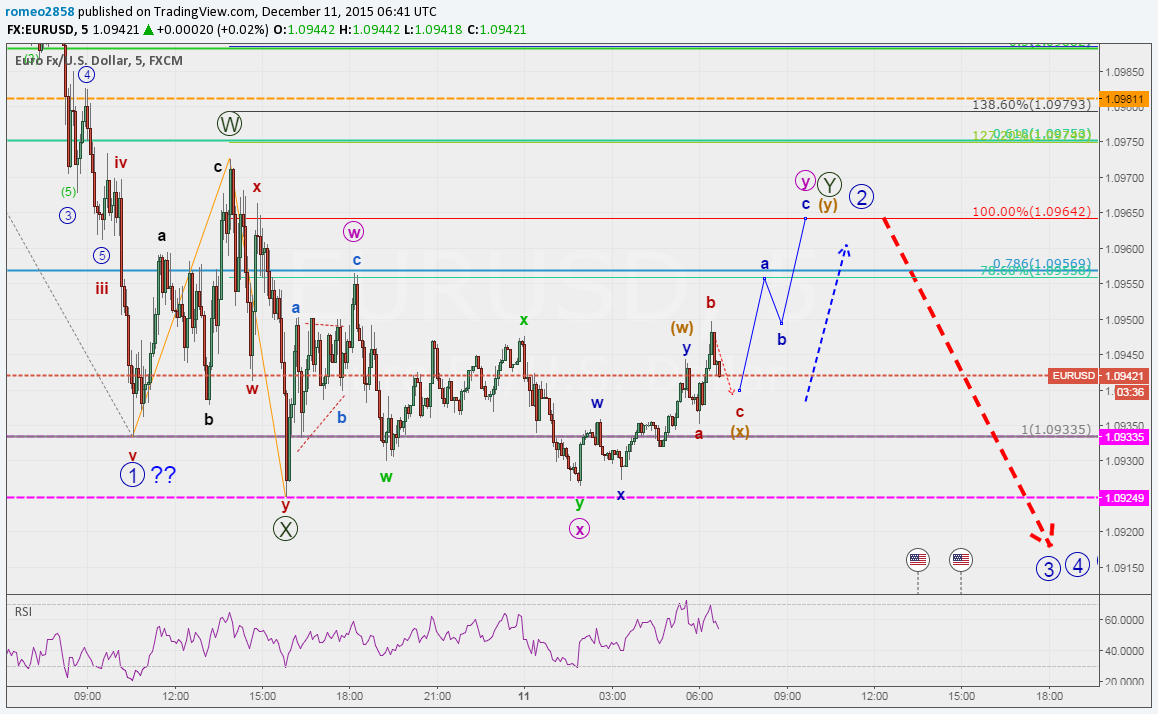Click the 138.60%(1.09793) Fibonacci label
The height and width of the screenshot is (714, 1158).
(x=1031, y=105)
